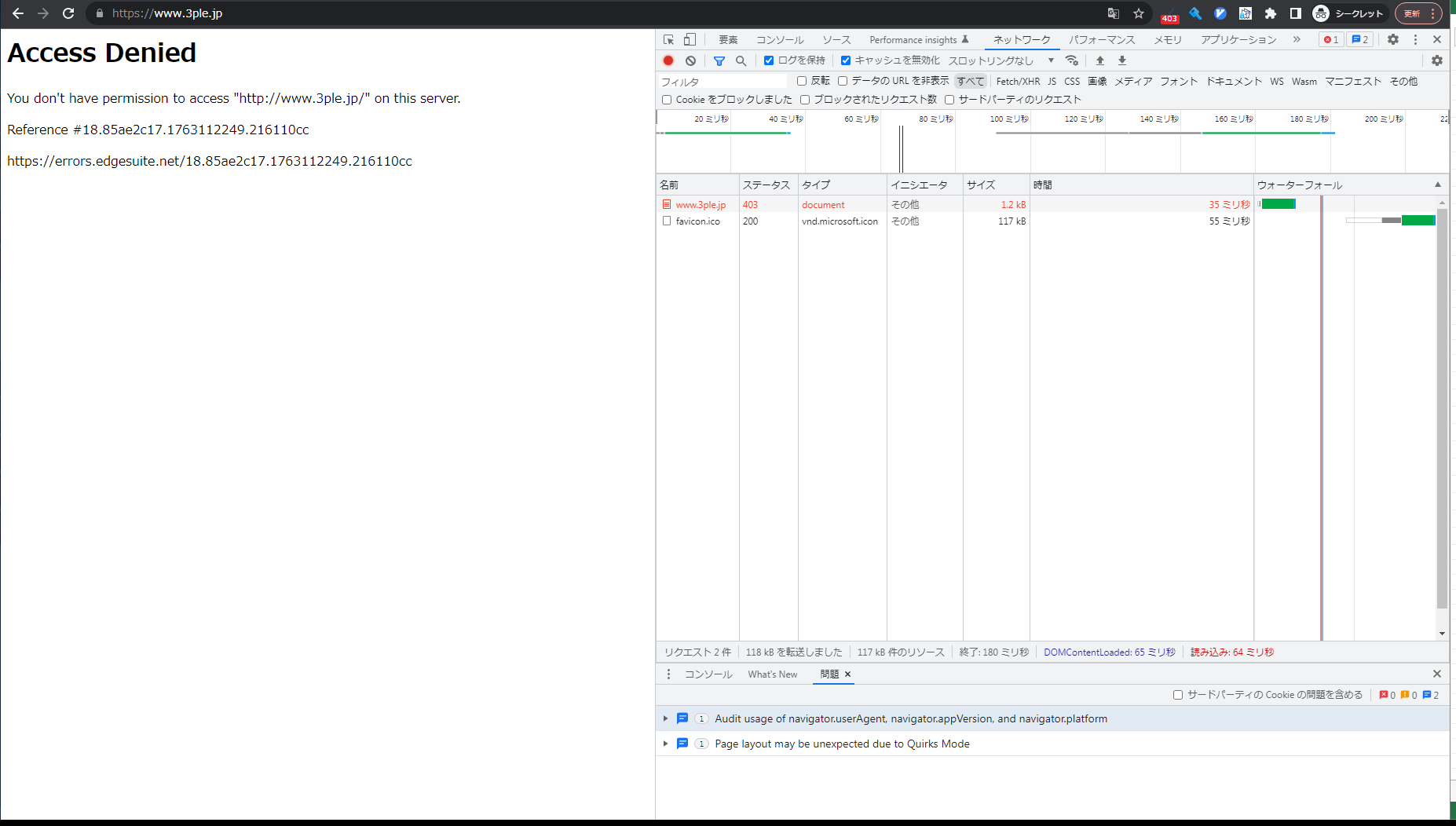The image size is (1456, 826).
Task: Select the inspect element picker tool
Action: [668, 39]
